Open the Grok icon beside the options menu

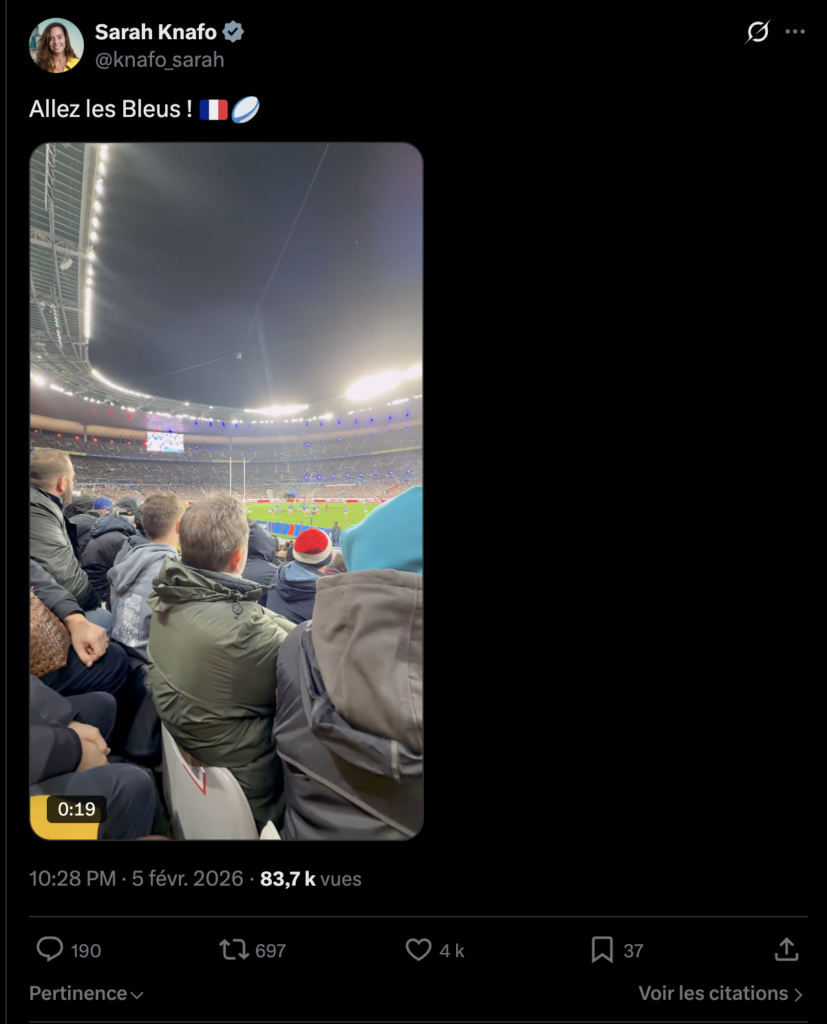point(757,31)
